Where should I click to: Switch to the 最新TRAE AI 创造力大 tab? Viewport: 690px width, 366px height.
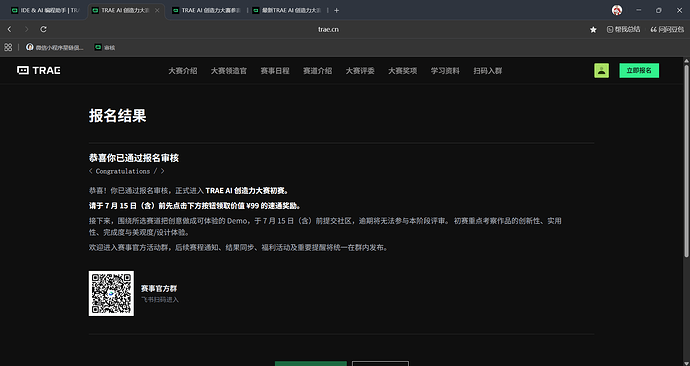[288, 10]
